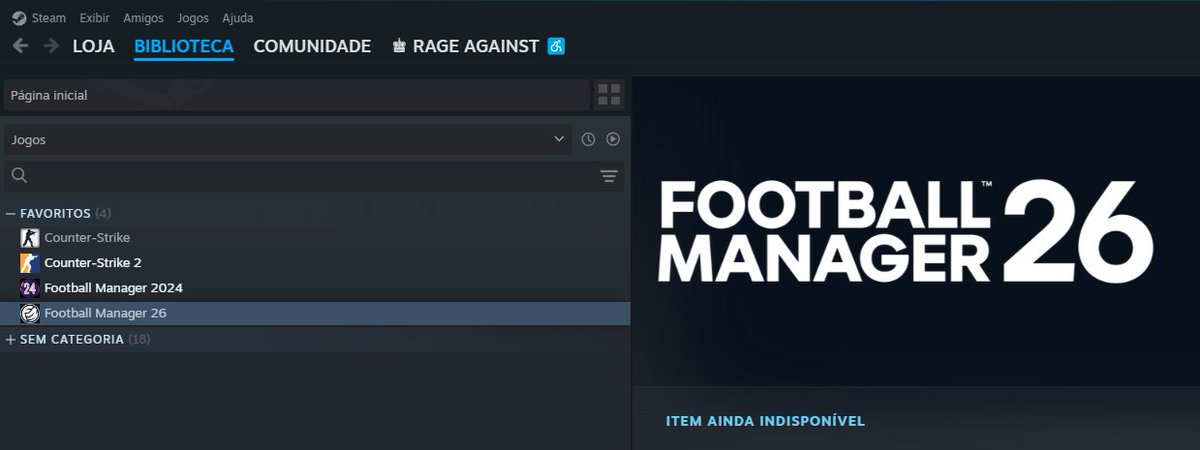Open the Ajuda menu

tap(238, 18)
